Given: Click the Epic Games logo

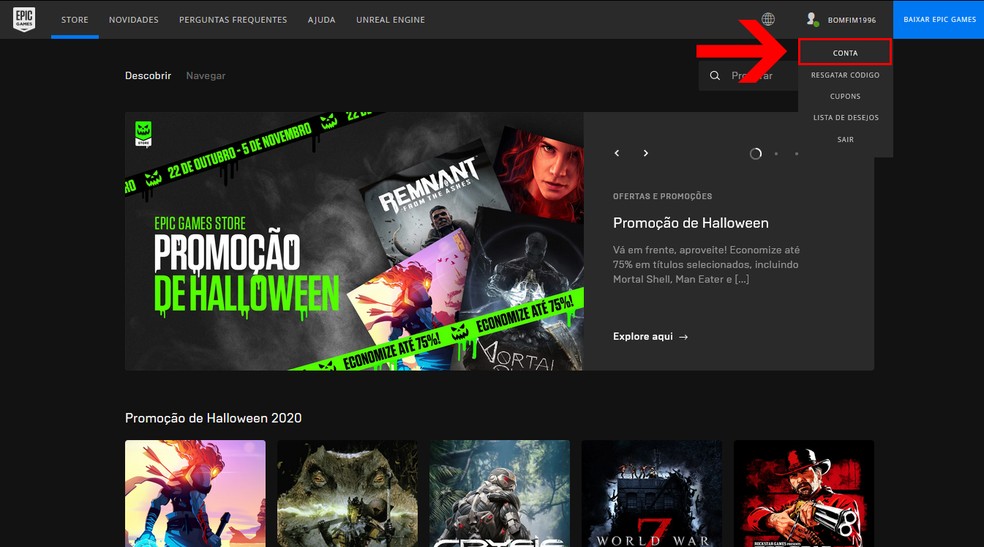Looking at the screenshot, I should coord(24,19).
